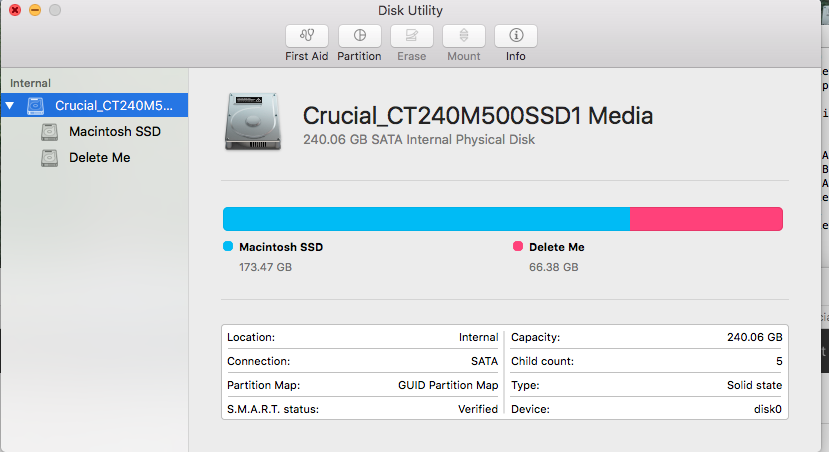The height and width of the screenshot is (452, 829).
Task: Click the pink Delete Me bar segment
Action: click(706, 219)
